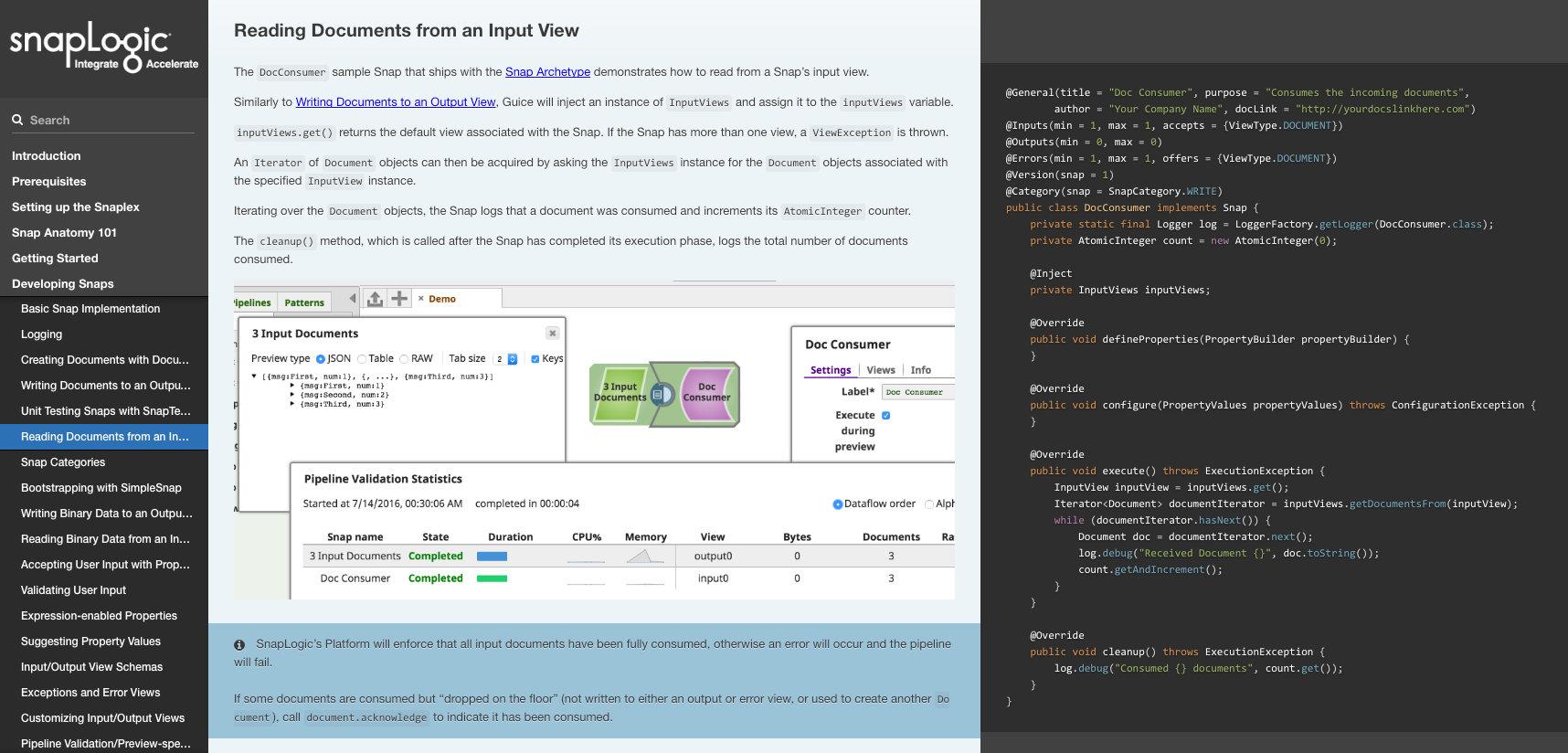Image resolution: width=1568 pixels, height=753 pixels.
Task: Go to Writing Documents to an Outpu... page
Action: 104,386
